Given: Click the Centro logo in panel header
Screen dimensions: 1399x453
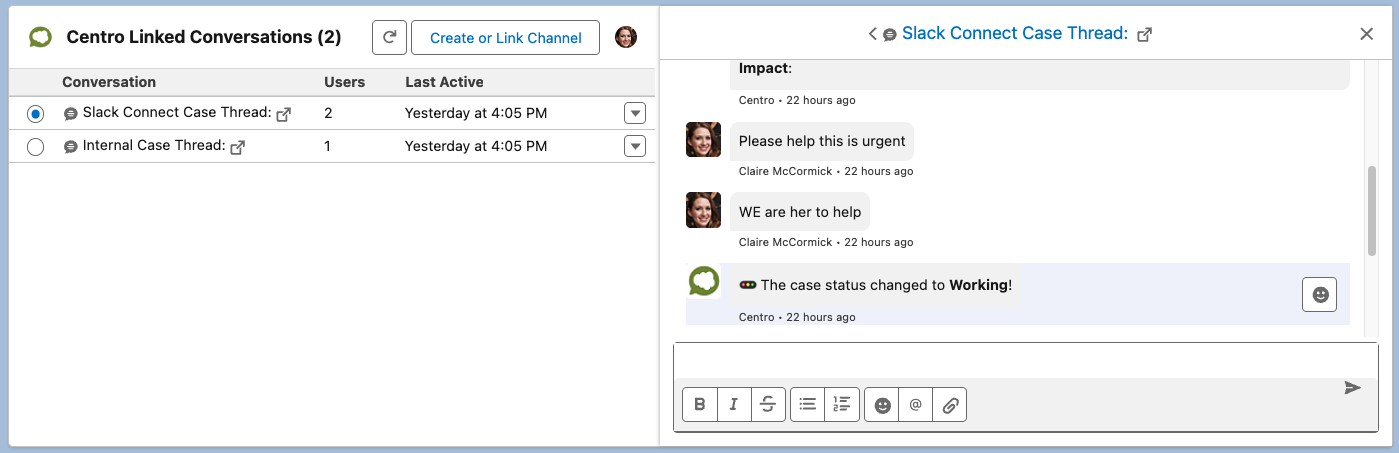Looking at the screenshot, I should [40, 37].
